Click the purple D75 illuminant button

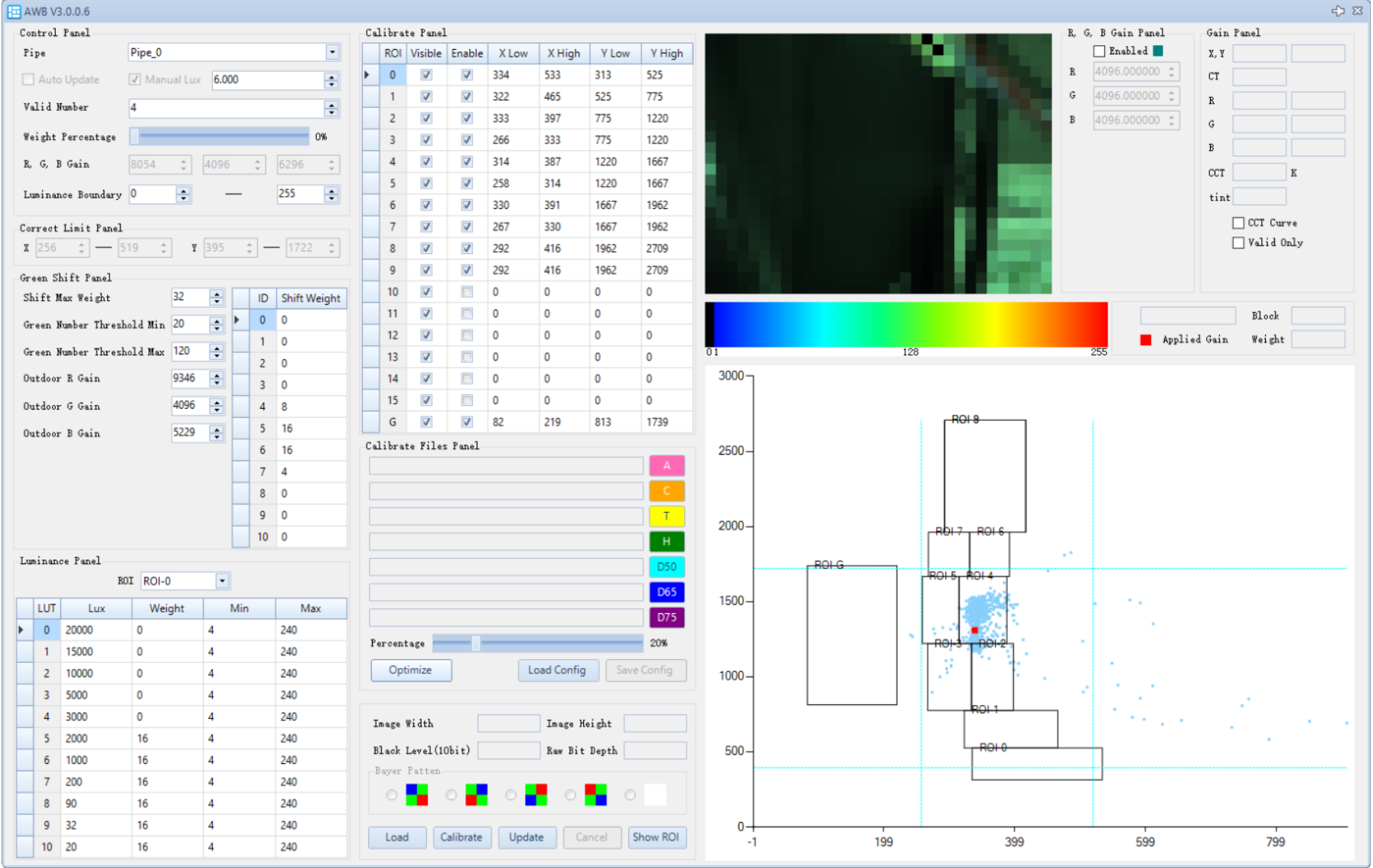(666, 617)
